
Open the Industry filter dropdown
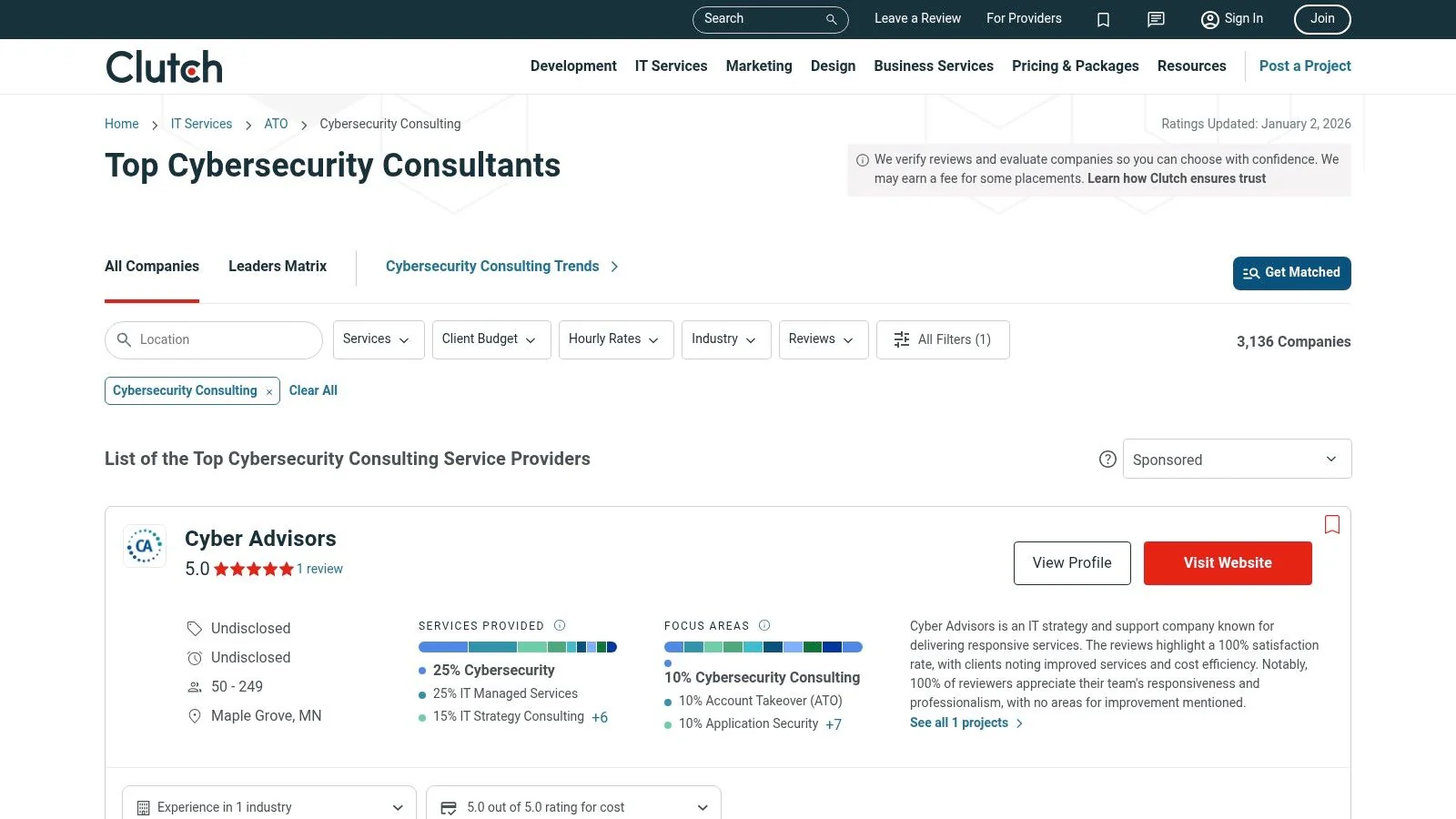[x=725, y=339]
